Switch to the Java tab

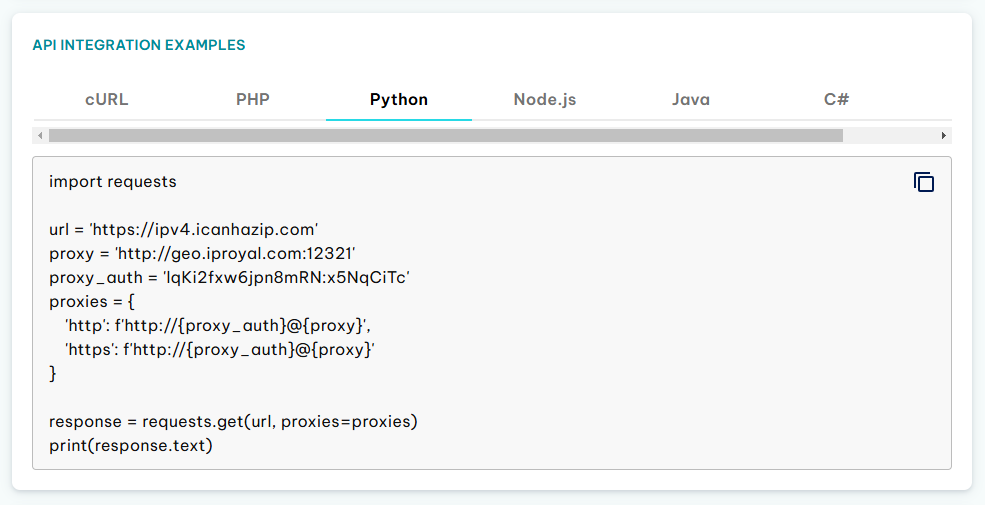[x=691, y=99]
